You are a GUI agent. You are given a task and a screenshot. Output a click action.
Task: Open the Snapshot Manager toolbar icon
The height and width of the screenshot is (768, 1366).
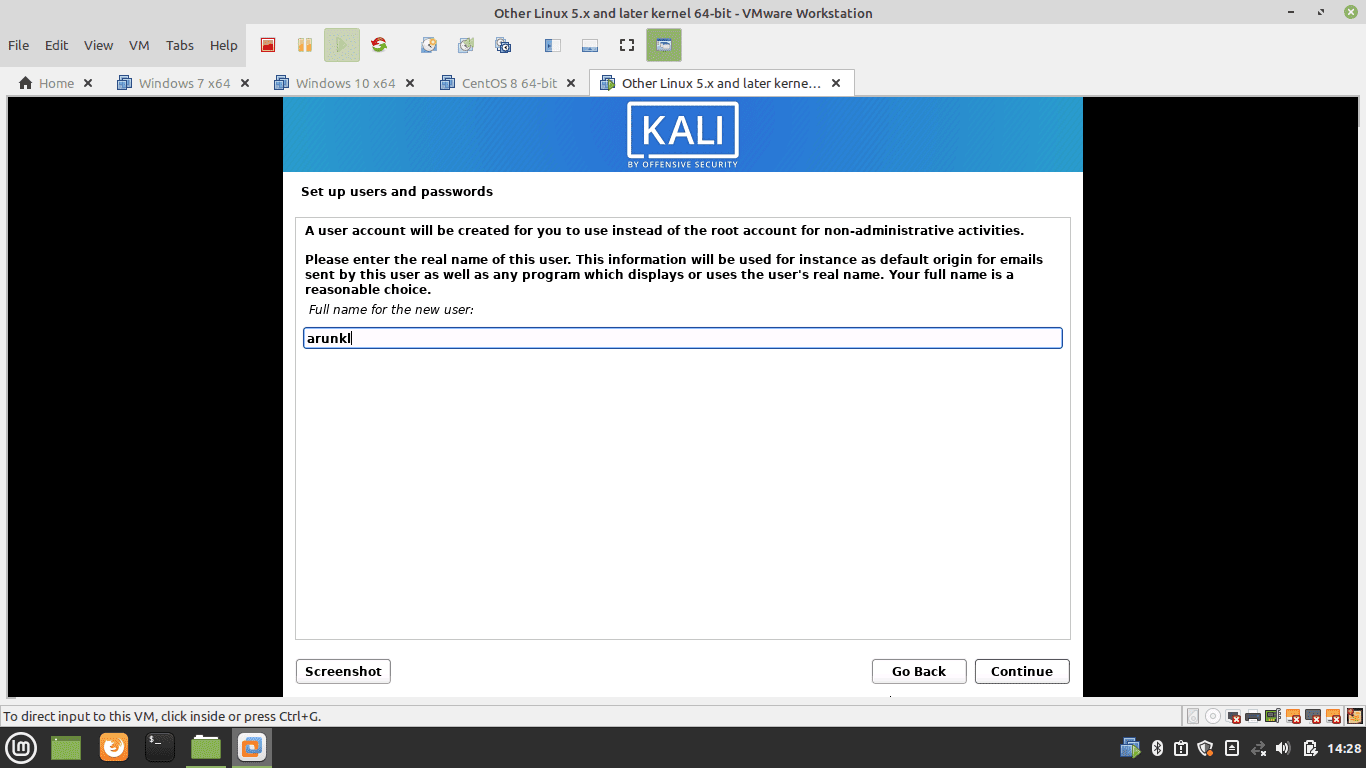[x=503, y=45]
